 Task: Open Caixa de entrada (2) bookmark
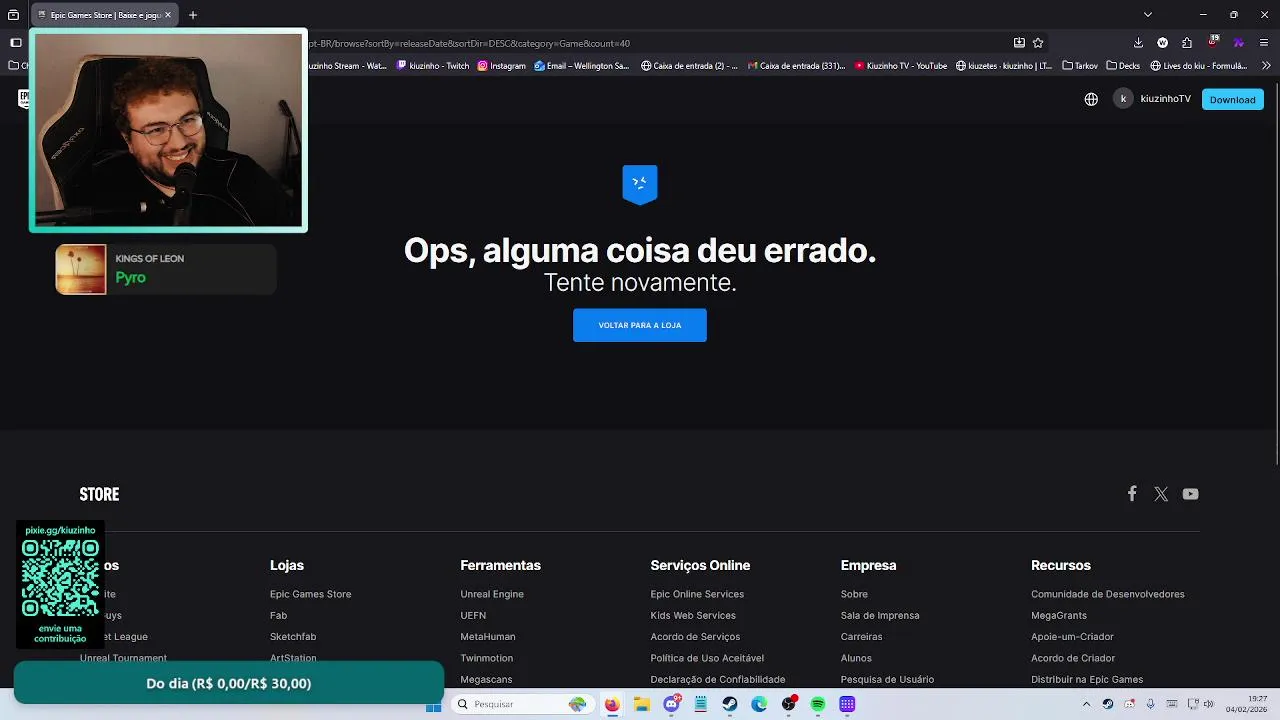coord(689,66)
